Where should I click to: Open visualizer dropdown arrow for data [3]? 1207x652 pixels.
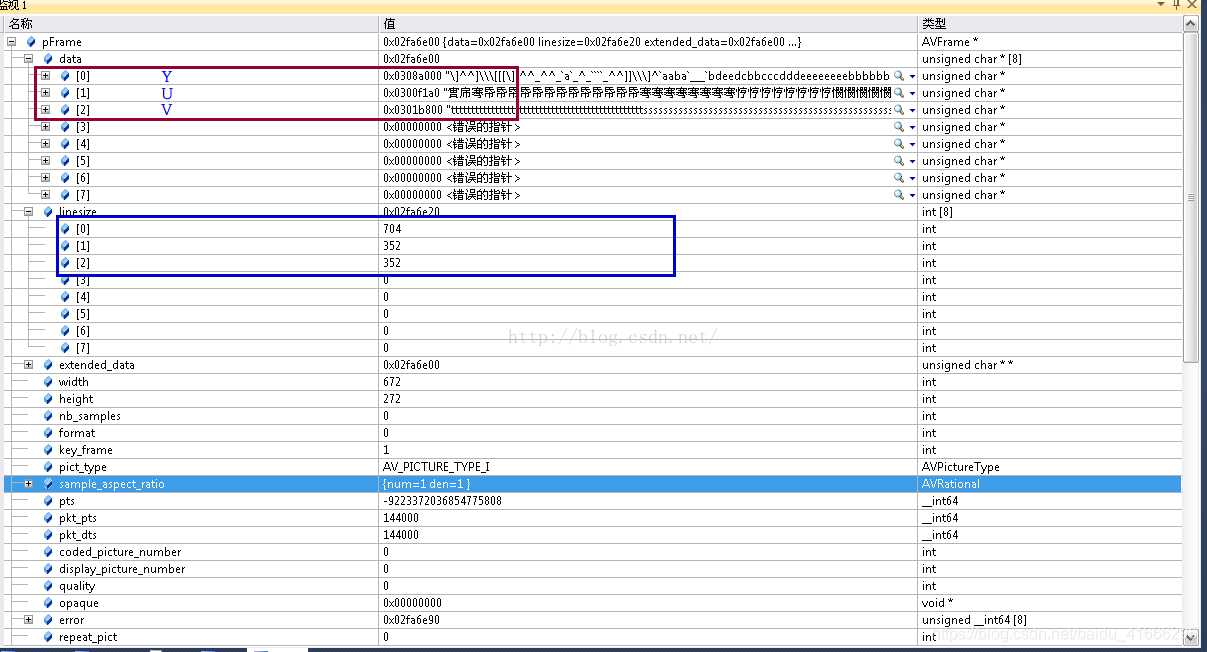tap(912, 127)
